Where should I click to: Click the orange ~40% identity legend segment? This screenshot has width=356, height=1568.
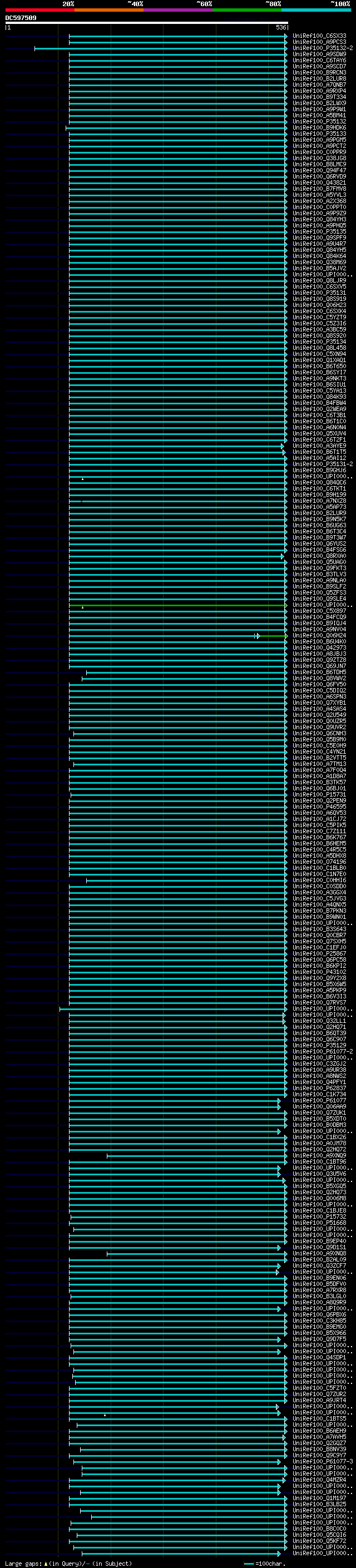coord(109,10)
